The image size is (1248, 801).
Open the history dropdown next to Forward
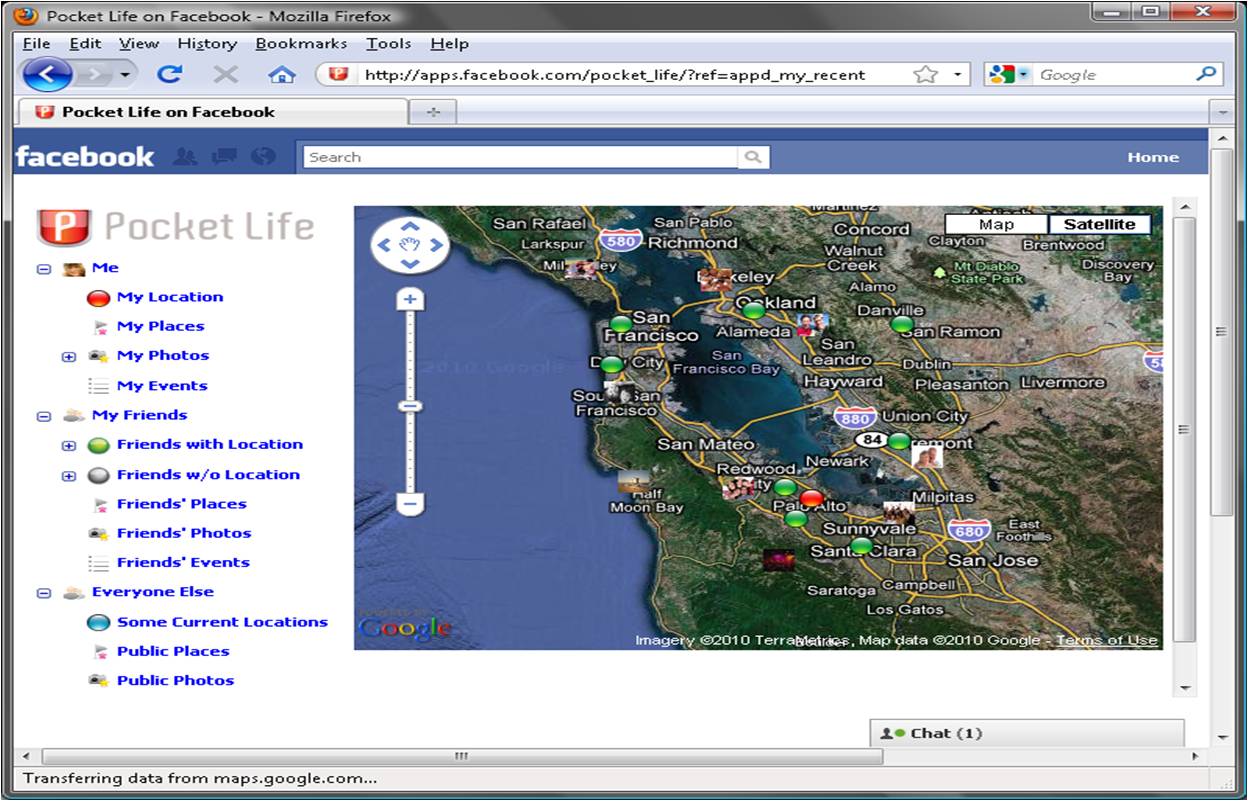125,75
